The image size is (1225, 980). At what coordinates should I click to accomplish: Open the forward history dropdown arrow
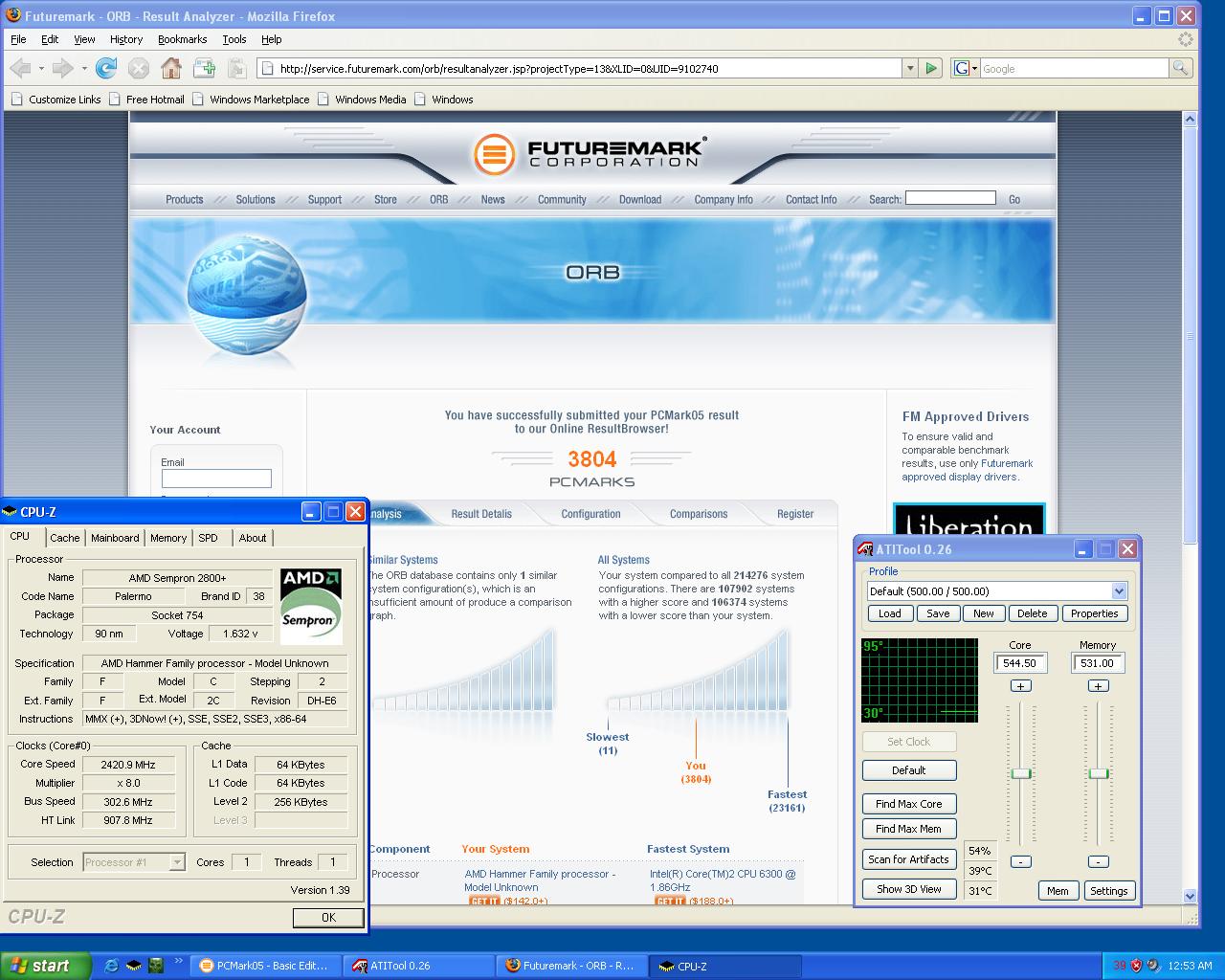pos(84,68)
